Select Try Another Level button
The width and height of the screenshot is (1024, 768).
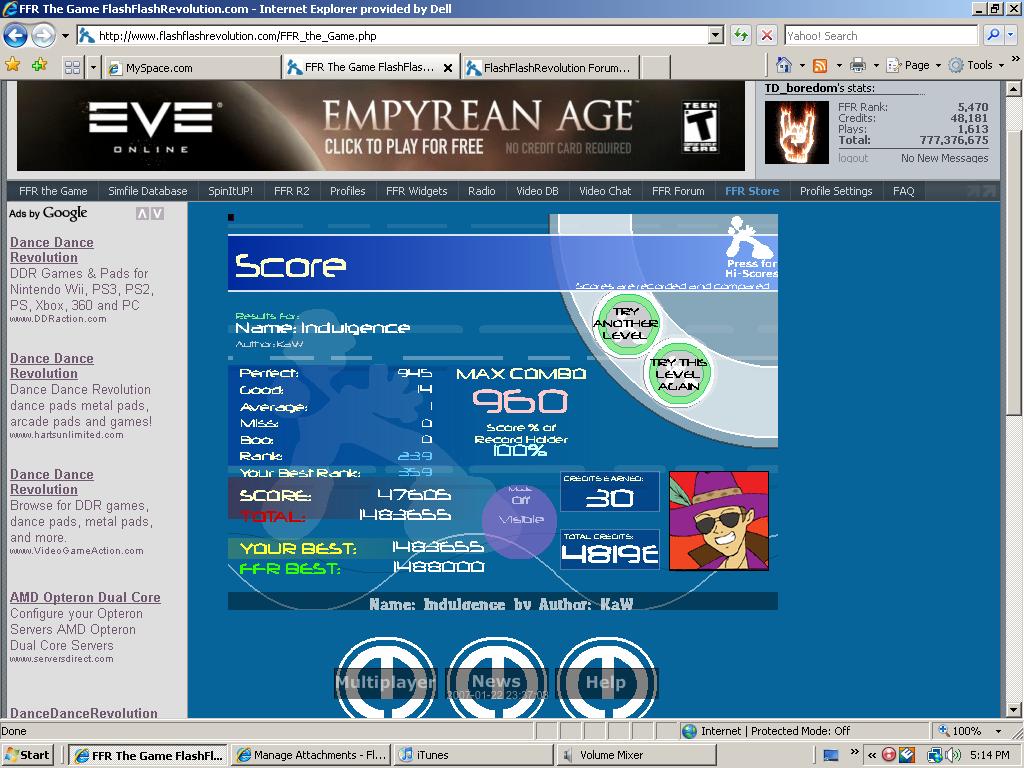point(626,324)
